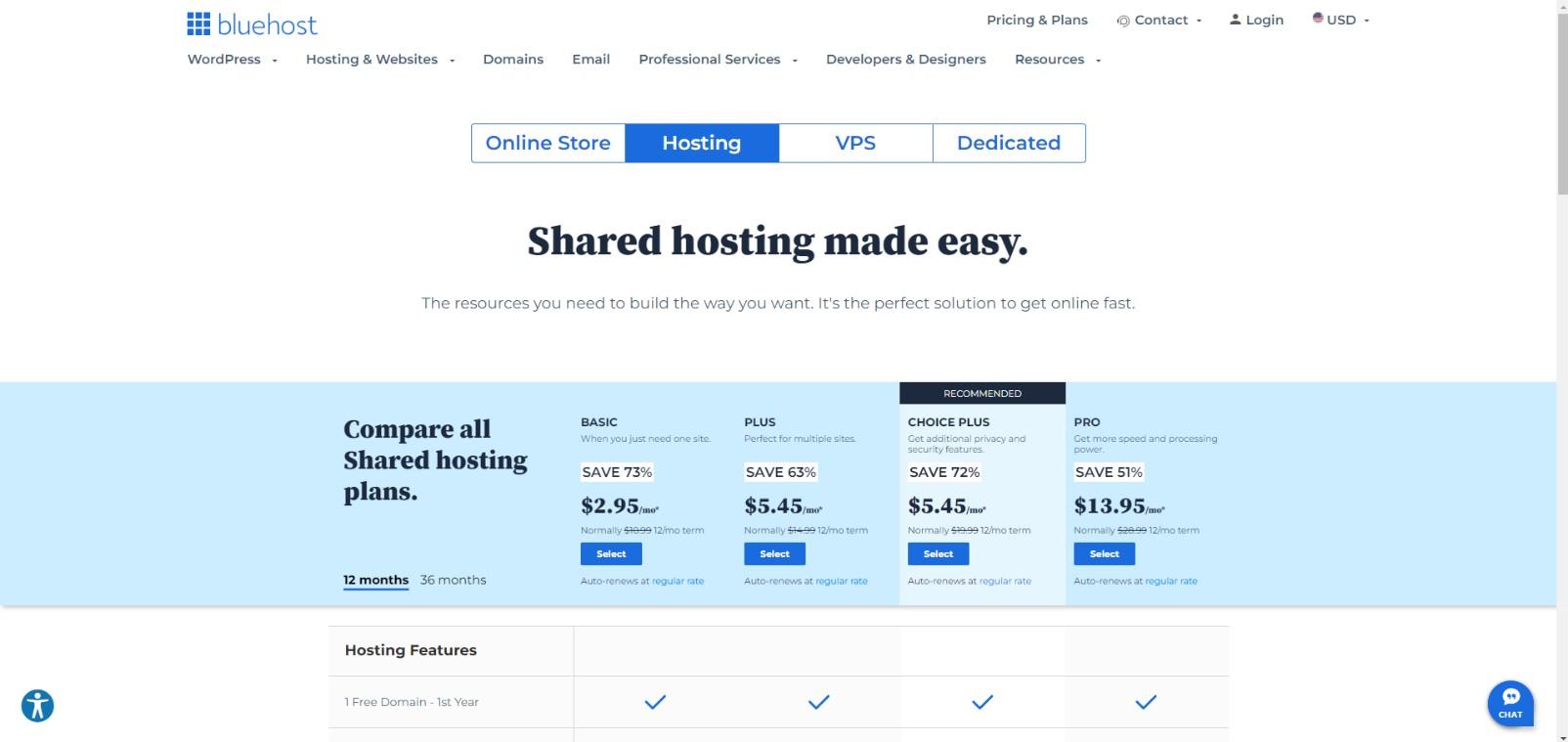Click the Plus plan 1 Free Domain checkmark
The height and width of the screenshot is (742, 1568).
(x=819, y=701)
